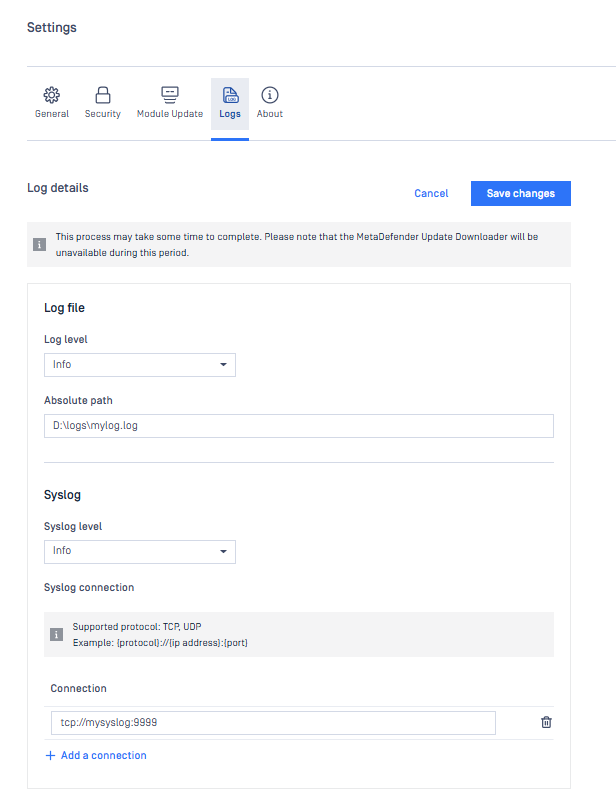Click the plus icon beside Add a connection
Viewport: 616px width, 802px height.
50,755
